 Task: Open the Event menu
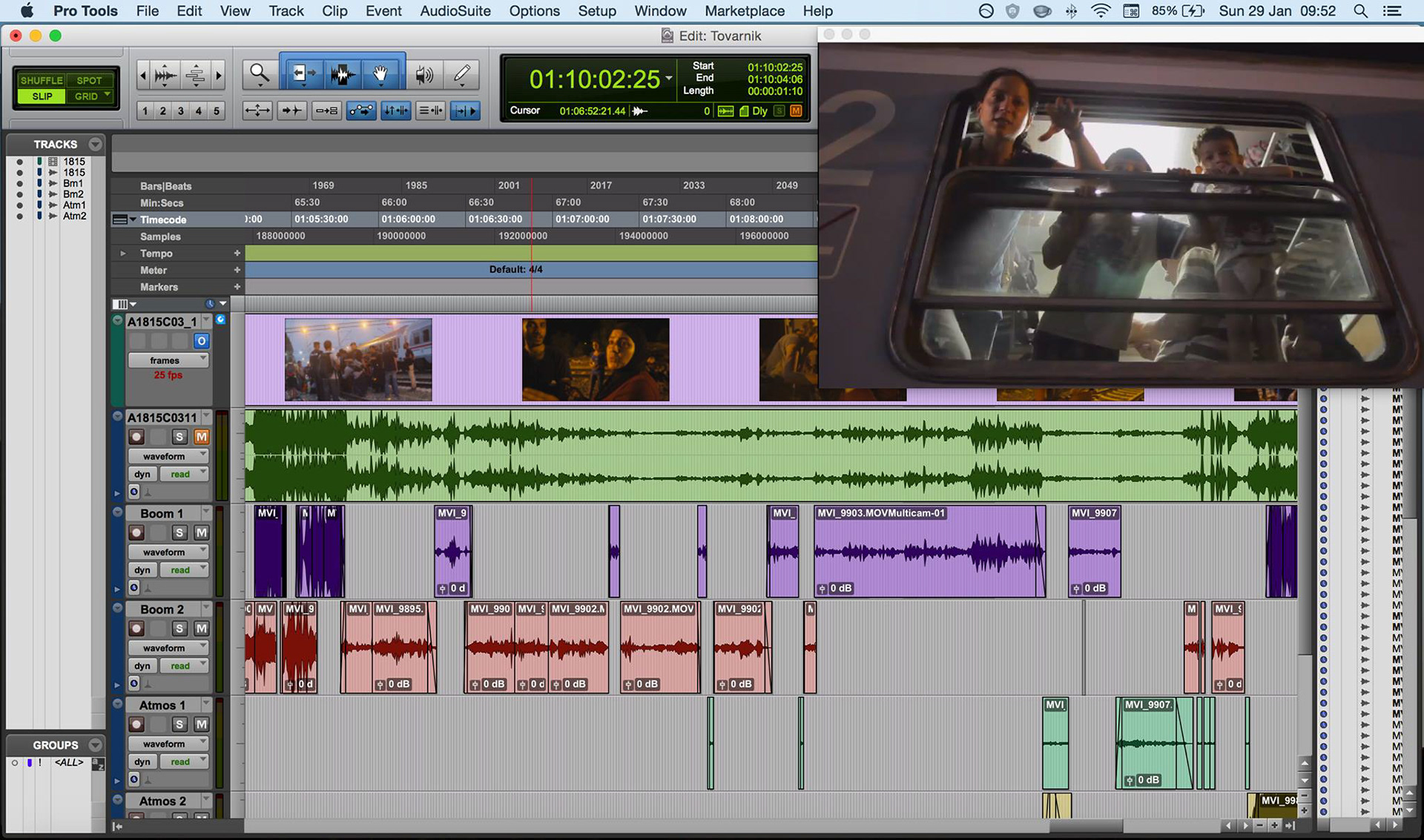coord(383,11)
